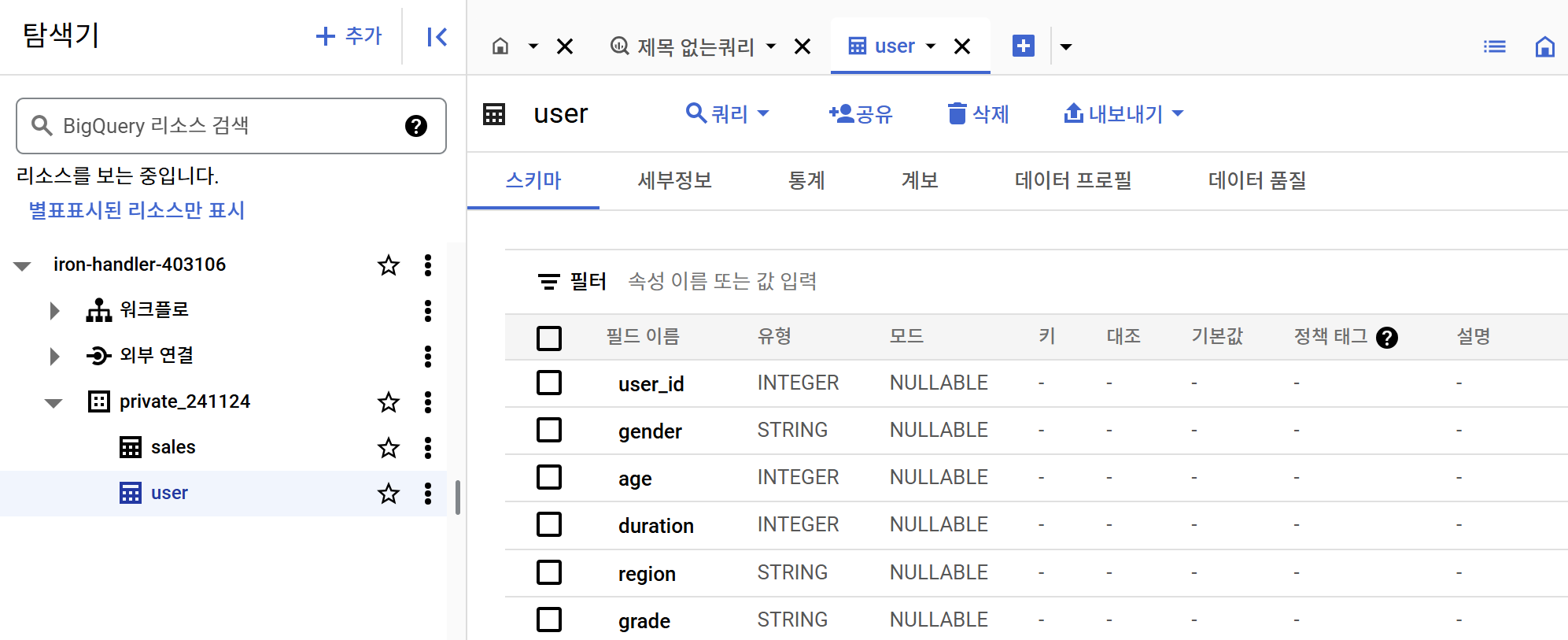Open the dropdown arrow beside the new-tab button

click(1066, 46)
